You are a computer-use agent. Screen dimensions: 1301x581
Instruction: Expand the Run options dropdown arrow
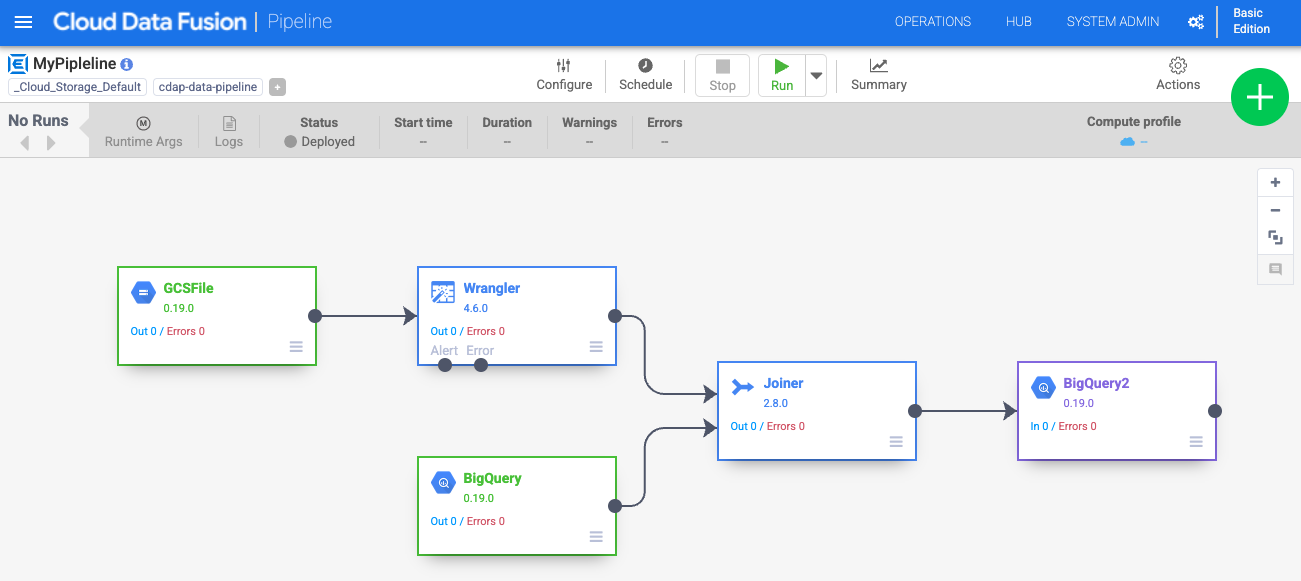click(816, 75)
